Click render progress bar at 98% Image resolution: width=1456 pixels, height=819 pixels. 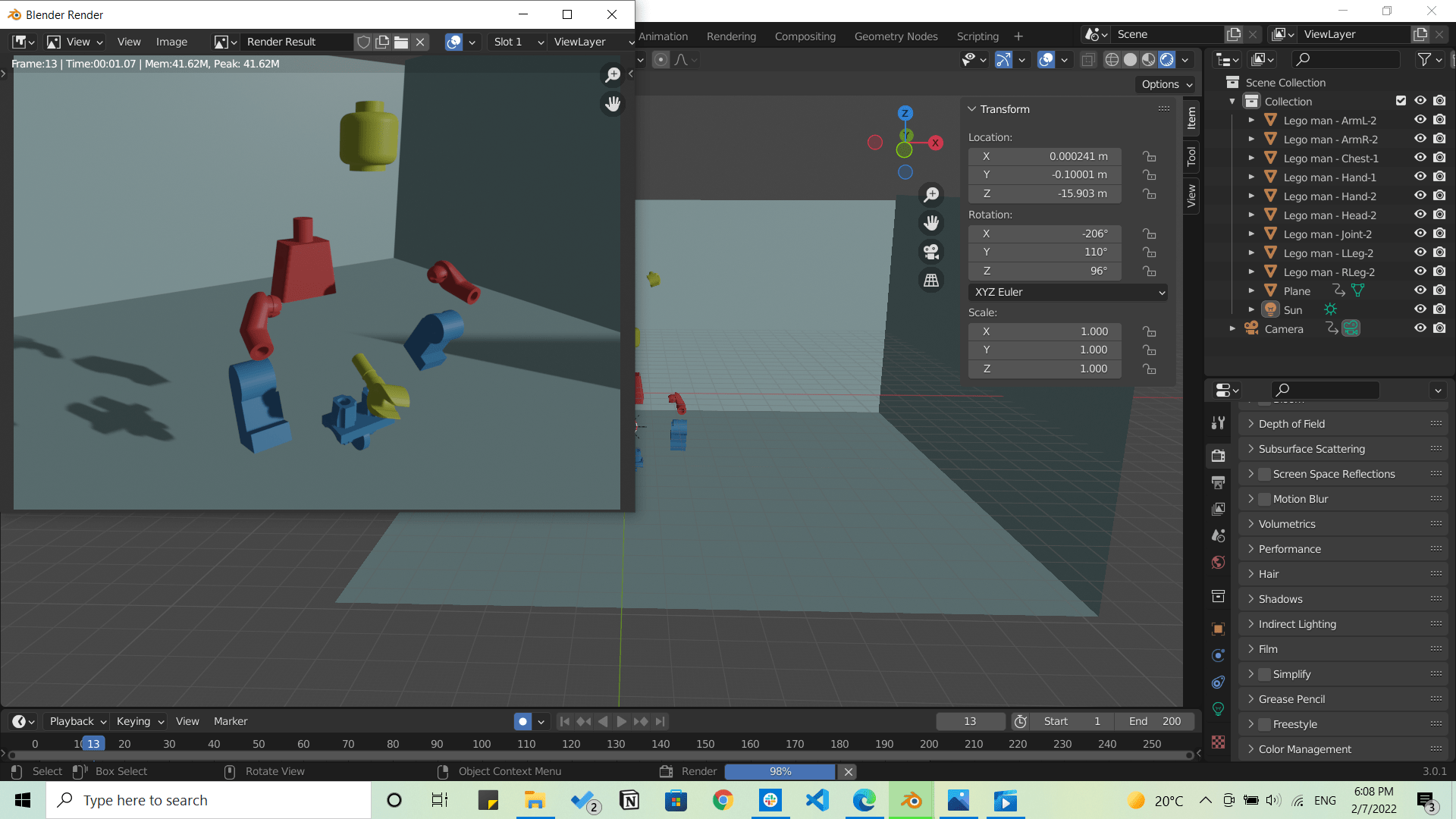[780, 771]
